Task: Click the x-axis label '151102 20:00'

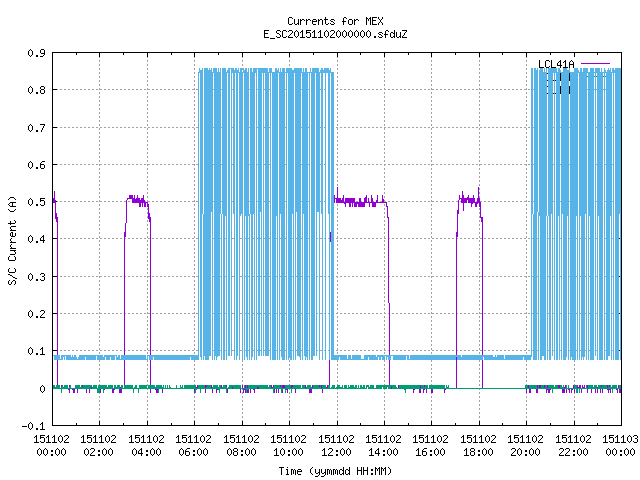Action: pos(525,446)
